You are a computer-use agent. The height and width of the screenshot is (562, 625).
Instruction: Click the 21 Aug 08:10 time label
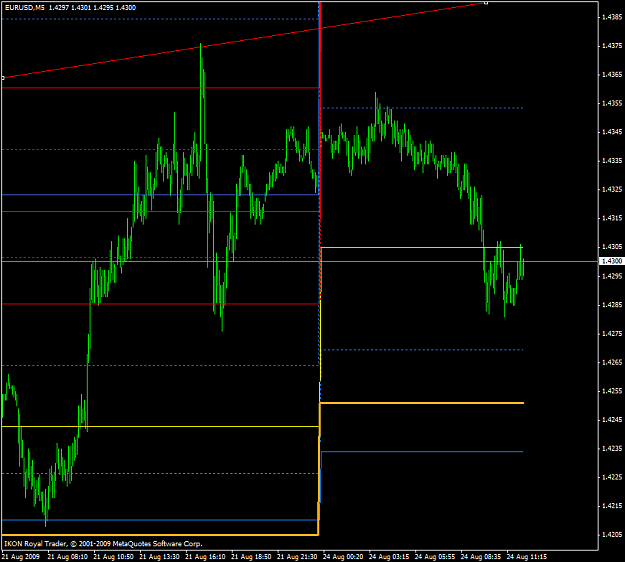[67, 556]
